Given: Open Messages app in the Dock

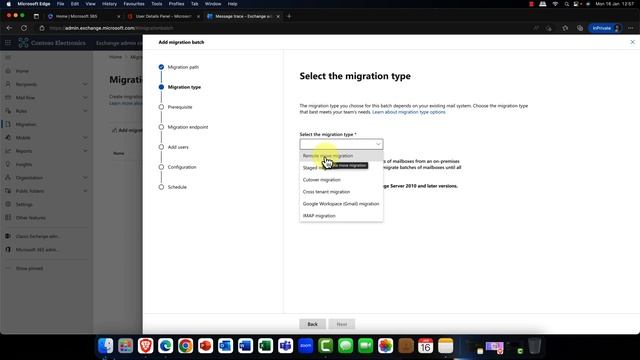Looking at the screenshot, I should [345, 346].
